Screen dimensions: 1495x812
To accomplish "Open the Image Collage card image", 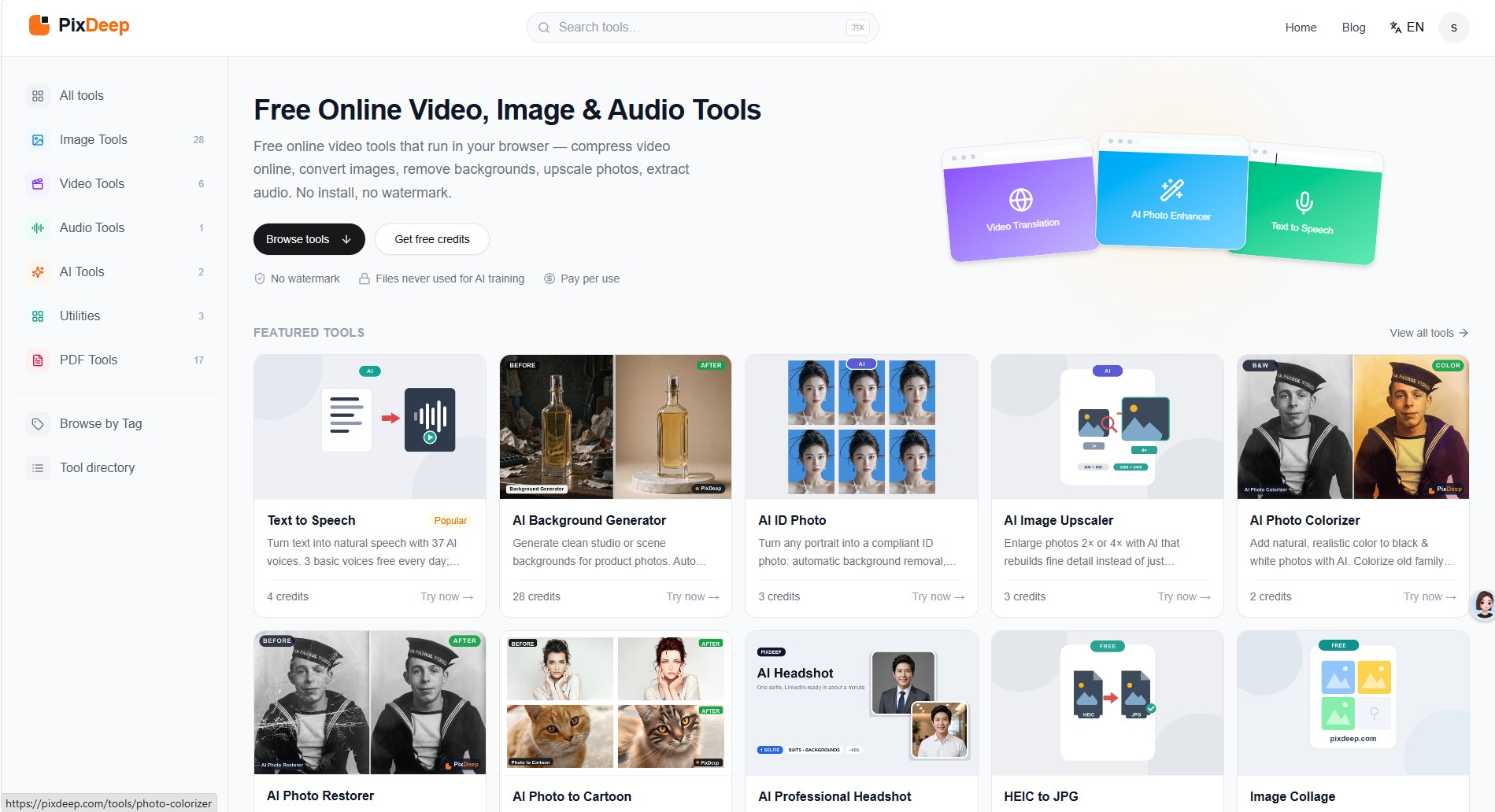I will click(x=1353, y=703).
